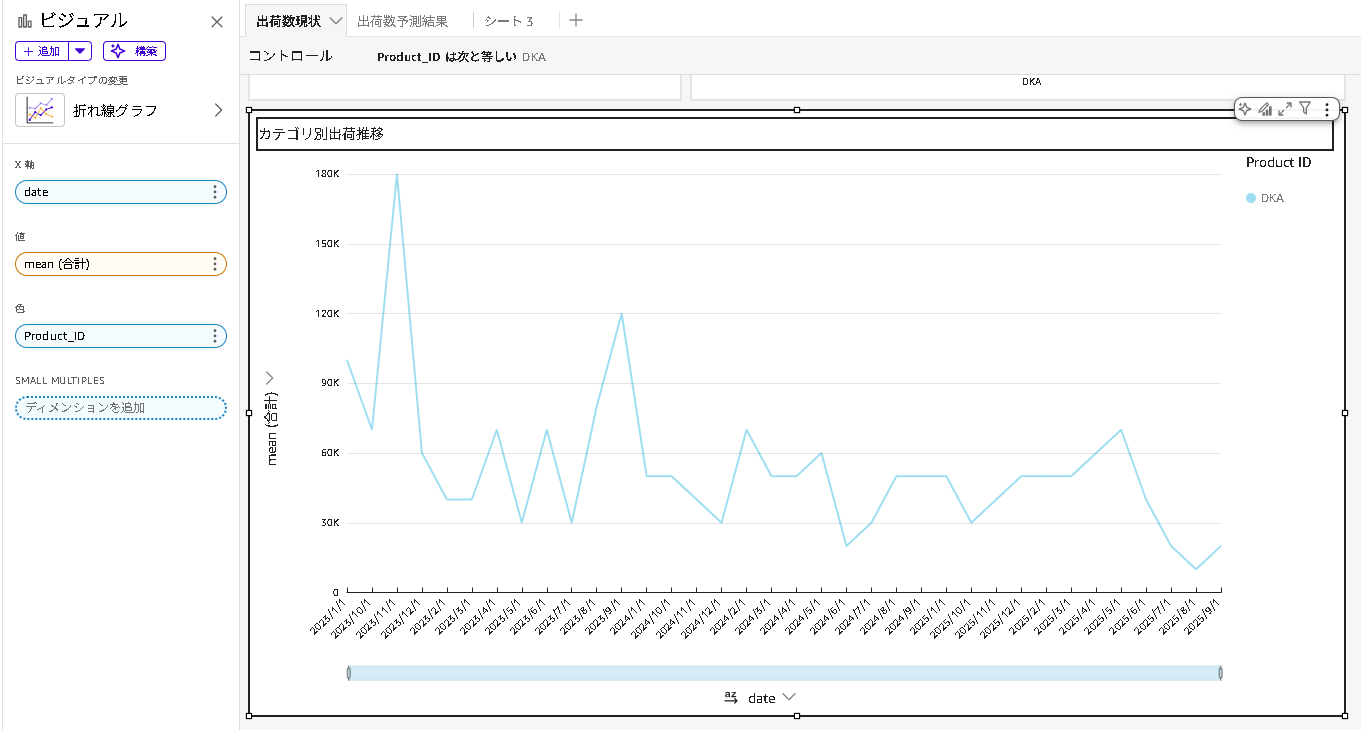Open the Product_ID field options menu
Image resolution: width=1361 pixels, height=730 pixels.
pos(215,336)
